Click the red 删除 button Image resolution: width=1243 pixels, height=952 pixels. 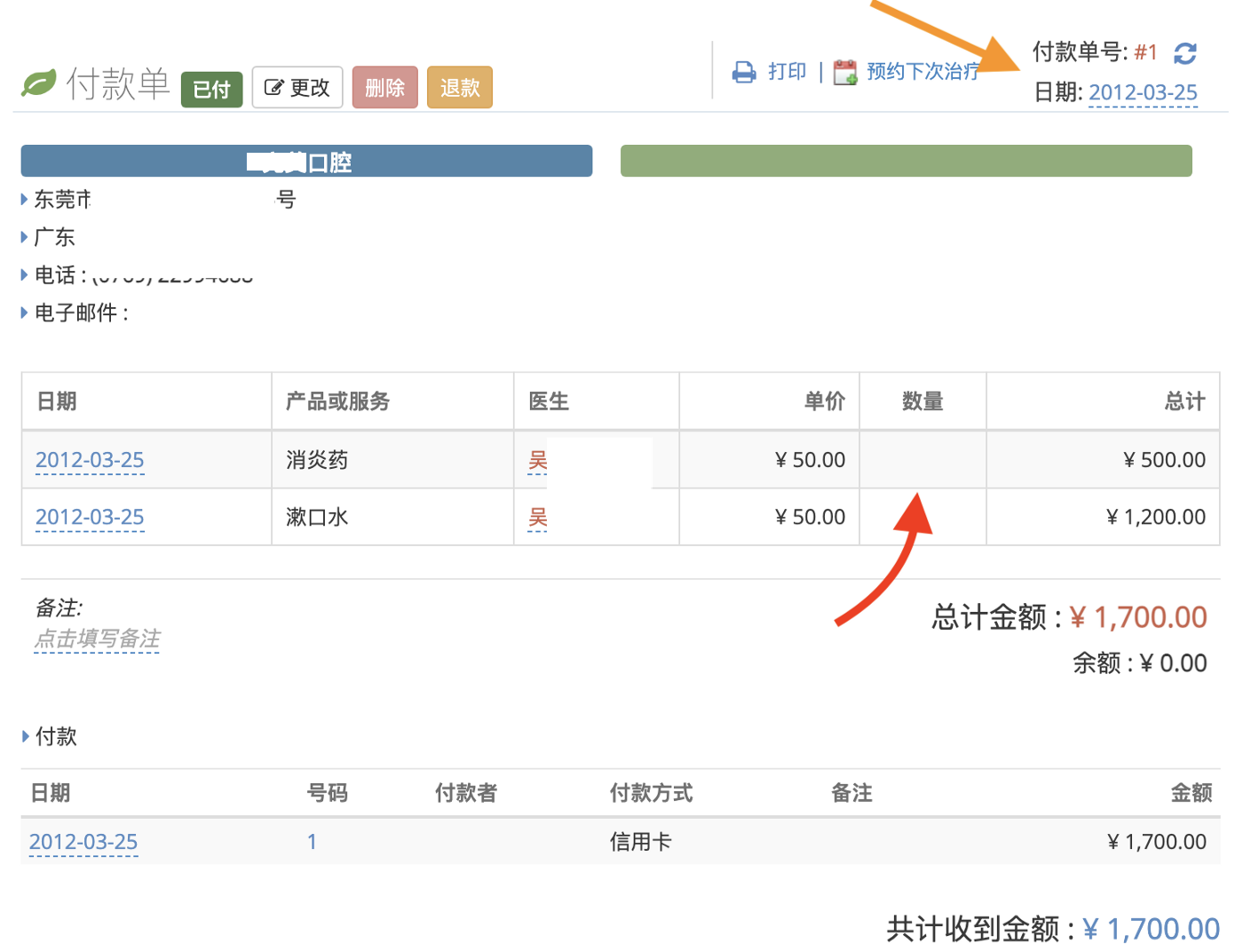click(384, 87)
